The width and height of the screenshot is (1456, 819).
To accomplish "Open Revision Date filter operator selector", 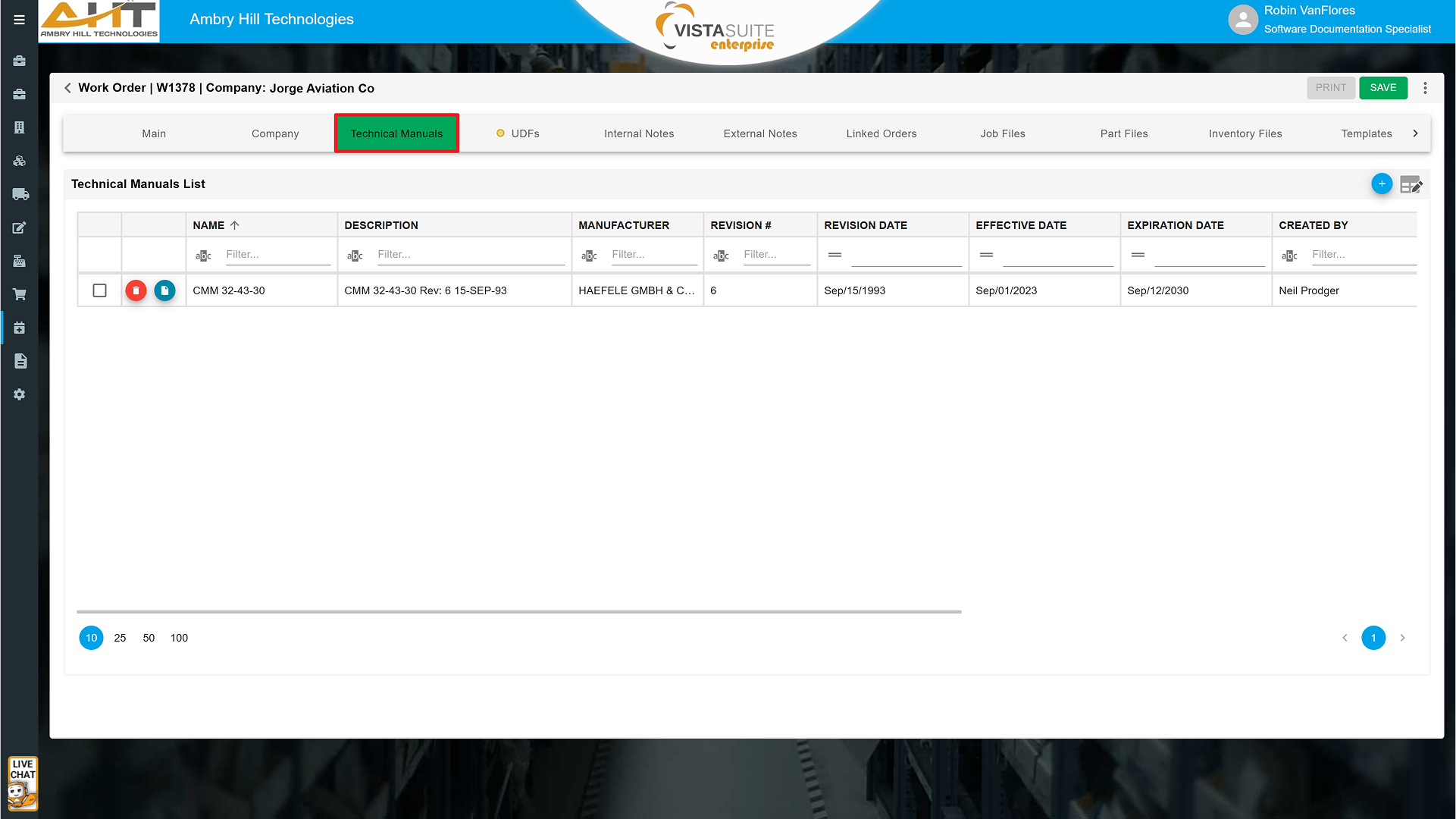I will pyautogui.click(x=834, y=255).
